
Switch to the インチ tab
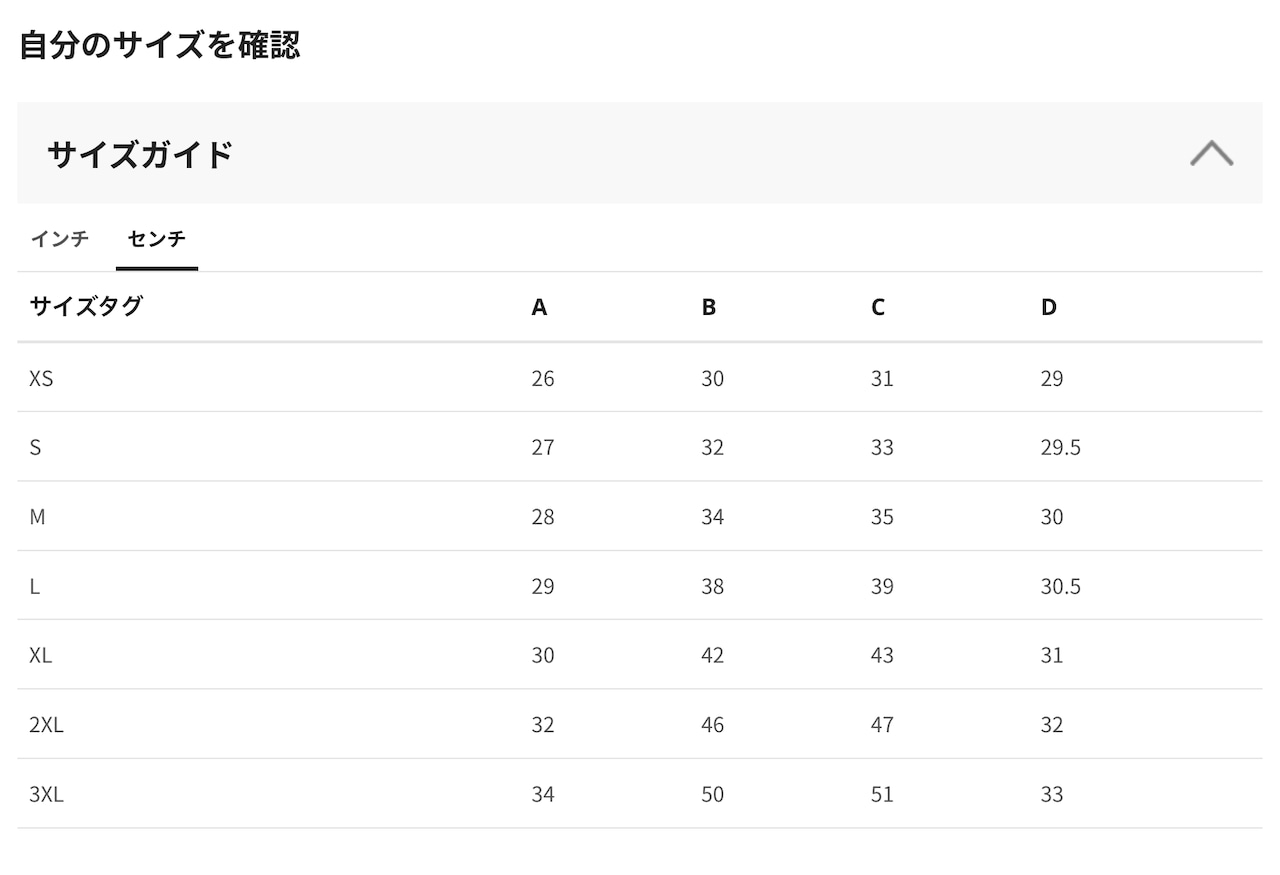(60, 239)
